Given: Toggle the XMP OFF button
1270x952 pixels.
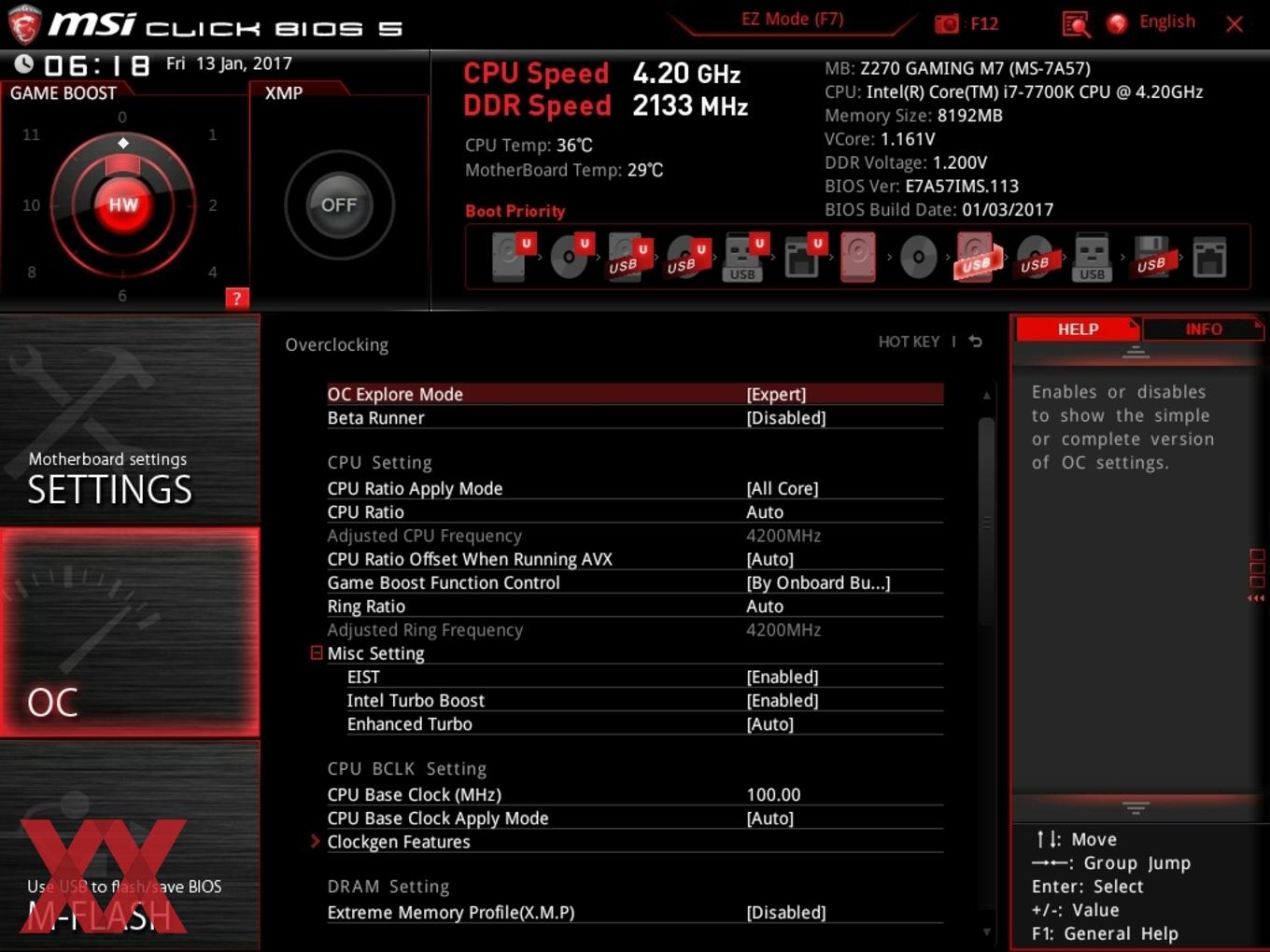Looking at the screenshot, I should (339, 204).
